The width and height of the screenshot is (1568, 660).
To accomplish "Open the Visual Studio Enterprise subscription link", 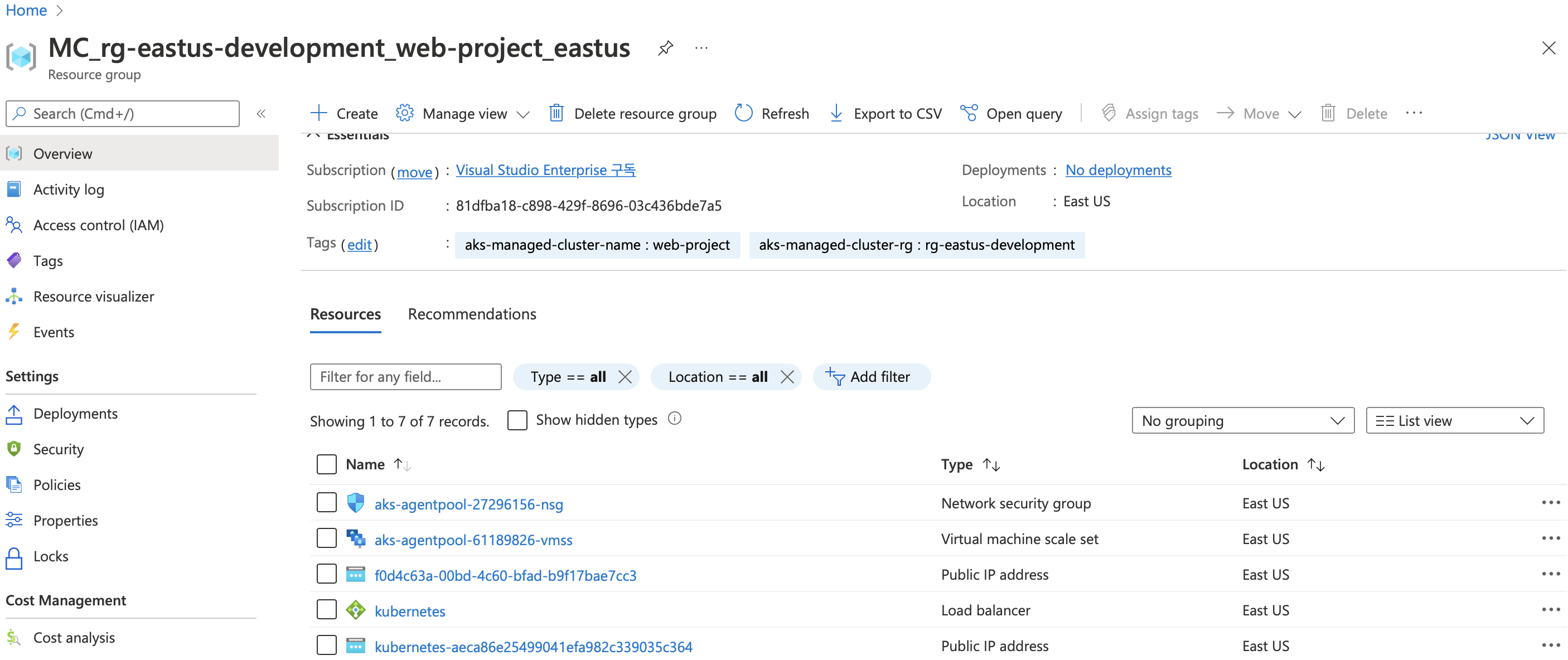I will [x=545, y=169].
